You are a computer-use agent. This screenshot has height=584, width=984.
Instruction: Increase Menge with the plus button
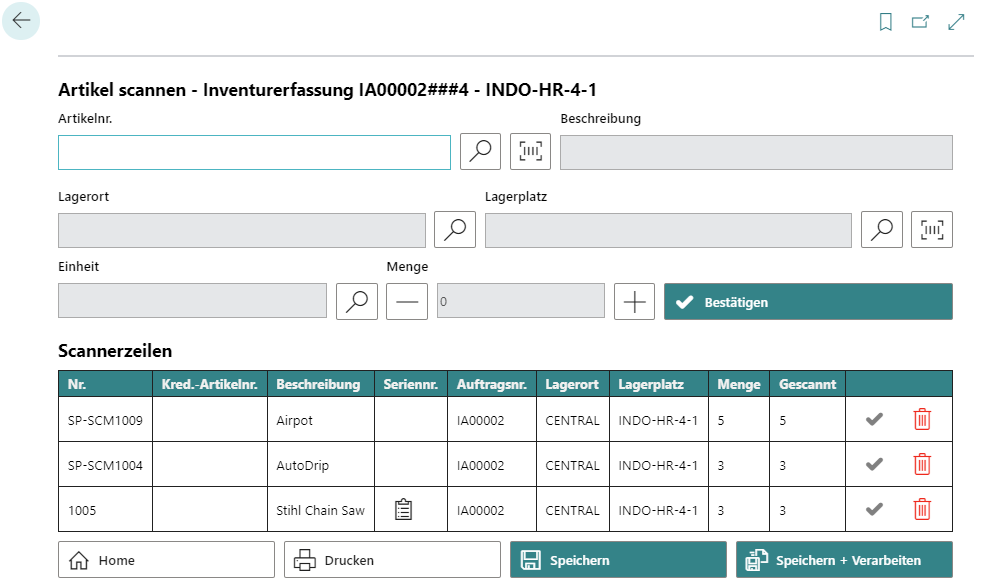pos(634,302)
